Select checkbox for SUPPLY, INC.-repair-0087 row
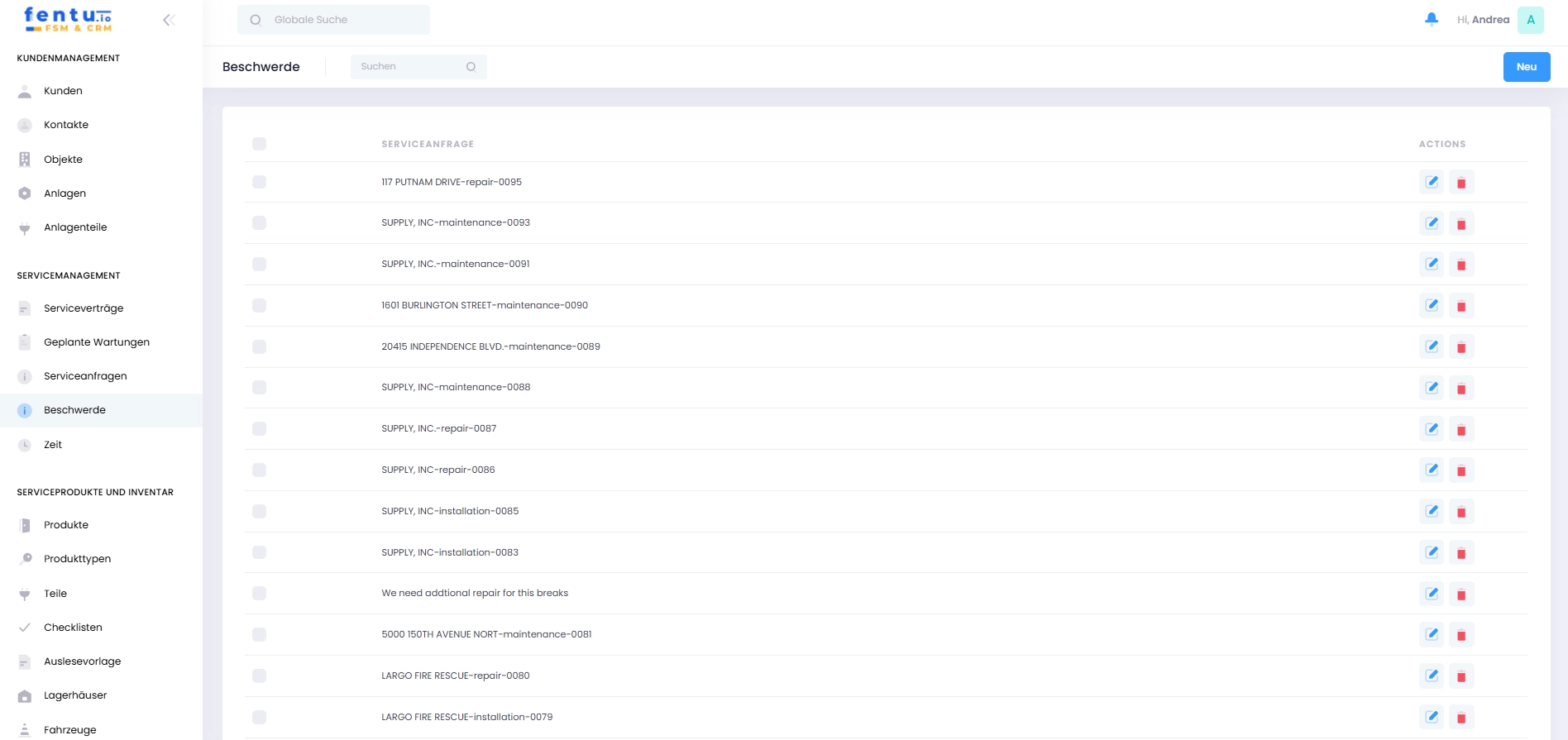The width and height of the screenshot is (1568, 740). (259, 428)
